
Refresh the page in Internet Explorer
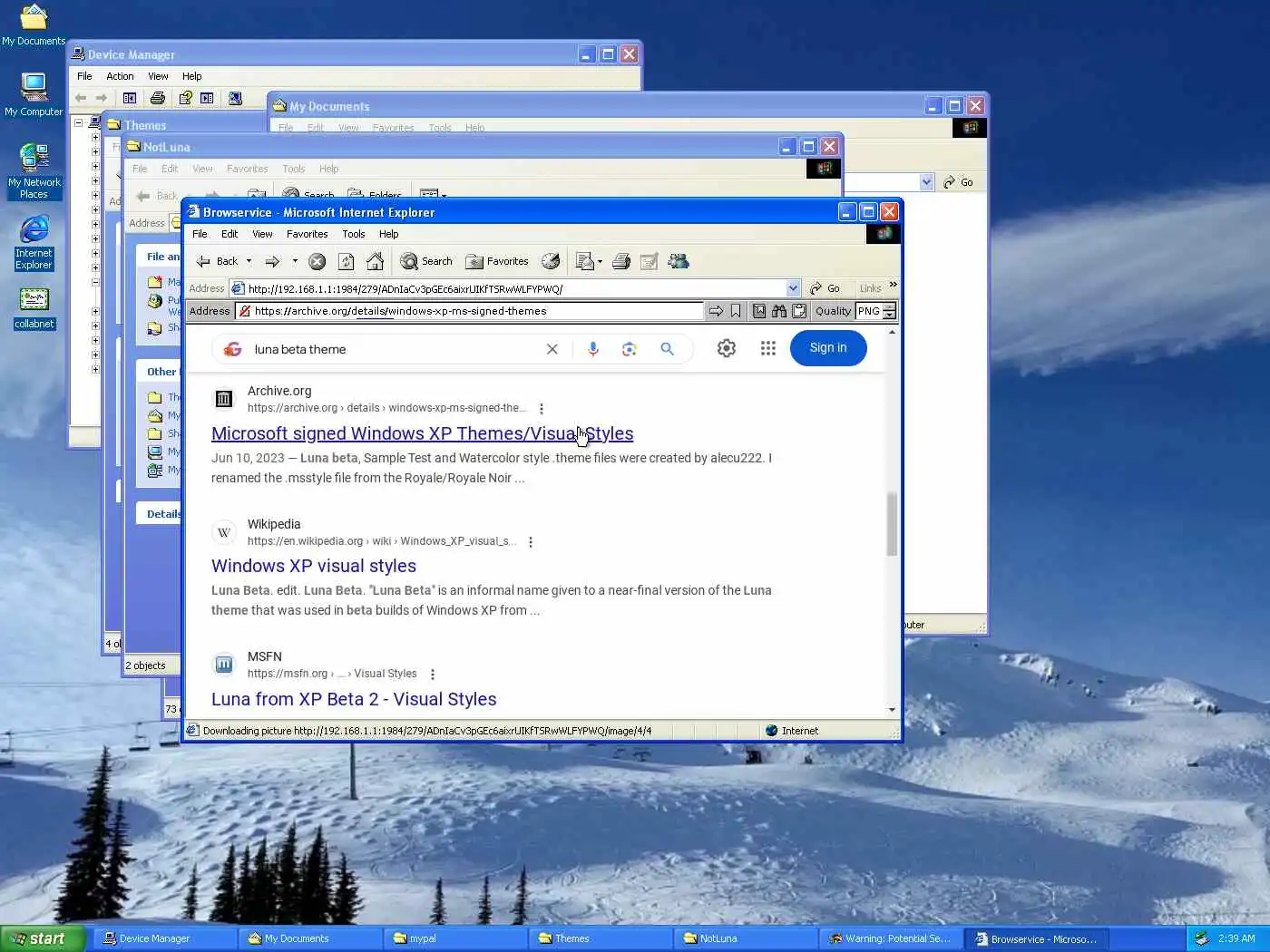point(346,261)
